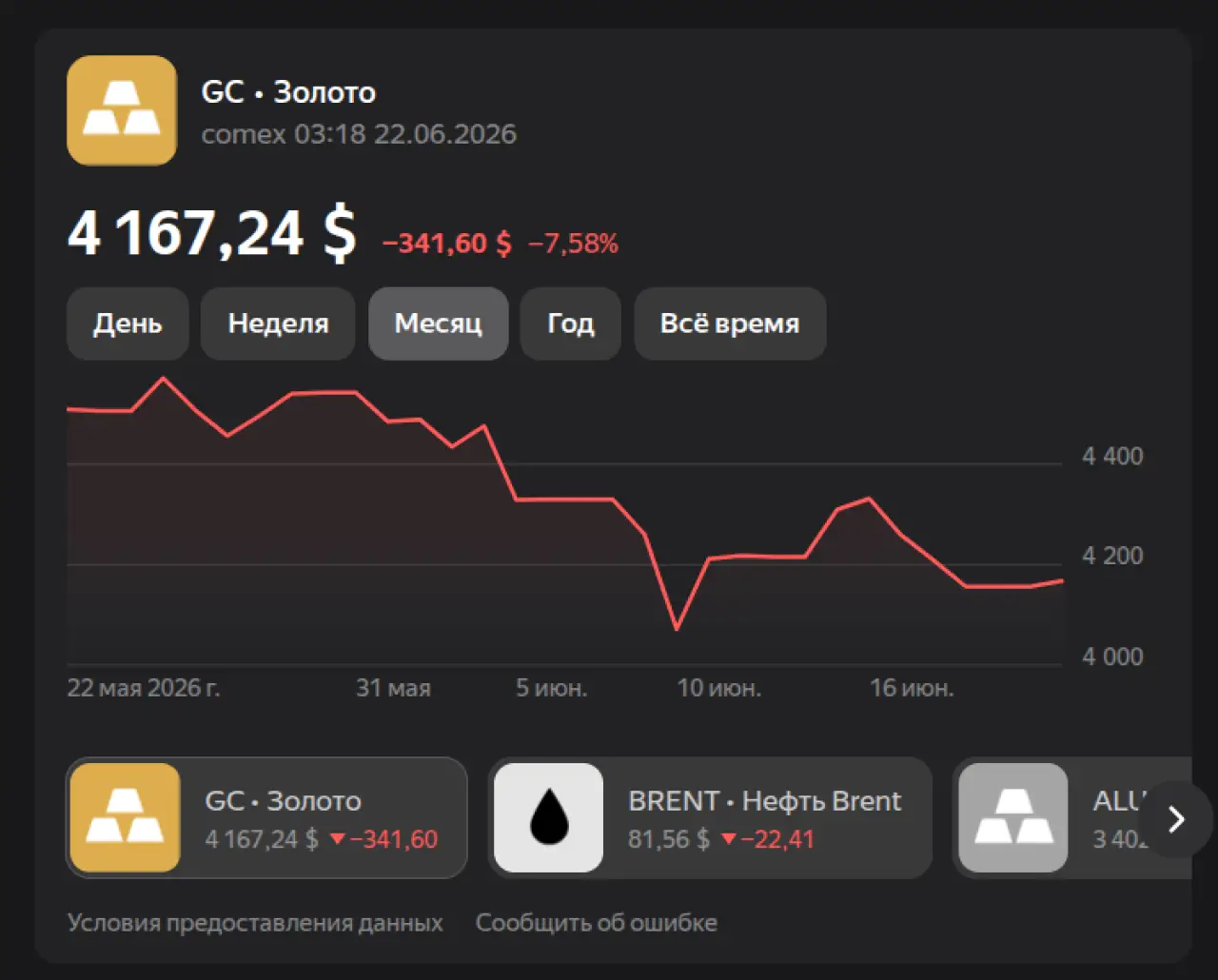
Task: Switch chart to Год period
Action: pos(571,323)
